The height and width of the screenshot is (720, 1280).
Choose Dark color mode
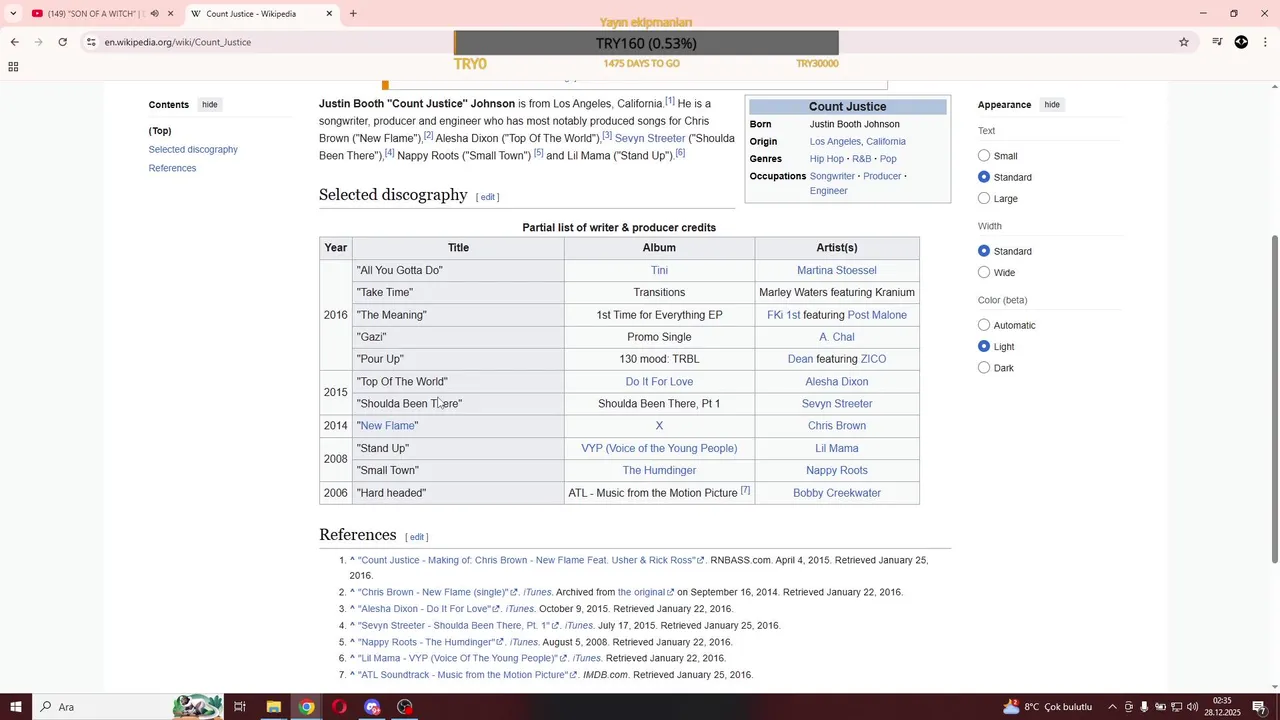click(984, 368)
